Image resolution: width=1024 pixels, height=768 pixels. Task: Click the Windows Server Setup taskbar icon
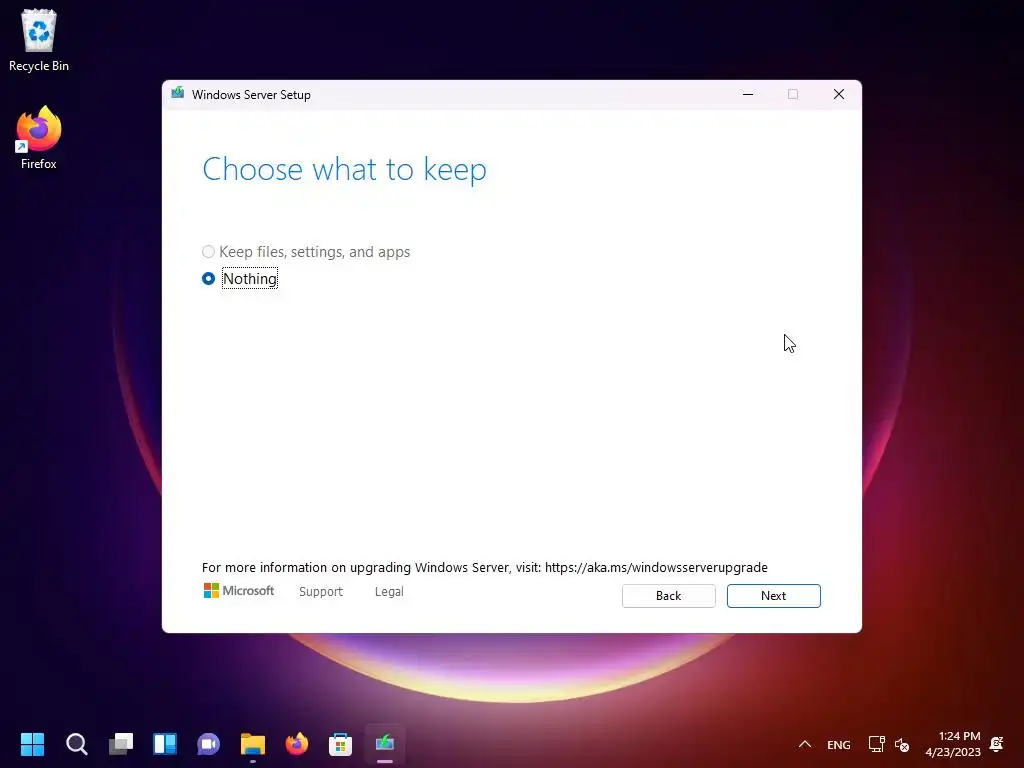385,744
